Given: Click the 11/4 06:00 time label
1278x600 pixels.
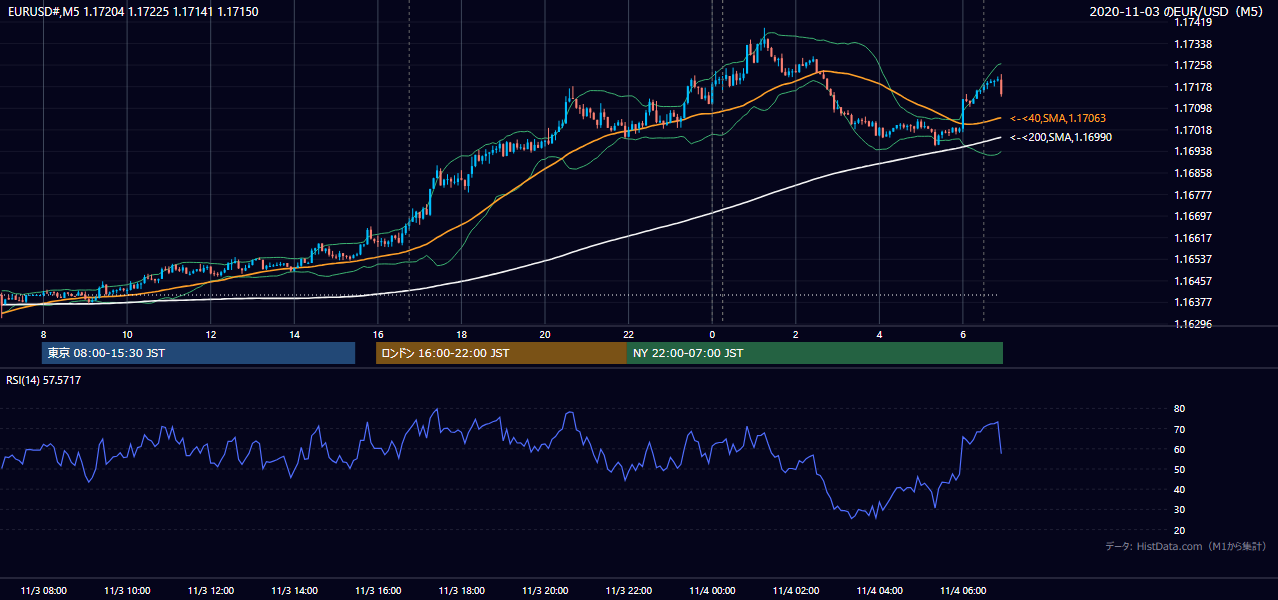Looking at the screenshot, I should coord(962,590).
